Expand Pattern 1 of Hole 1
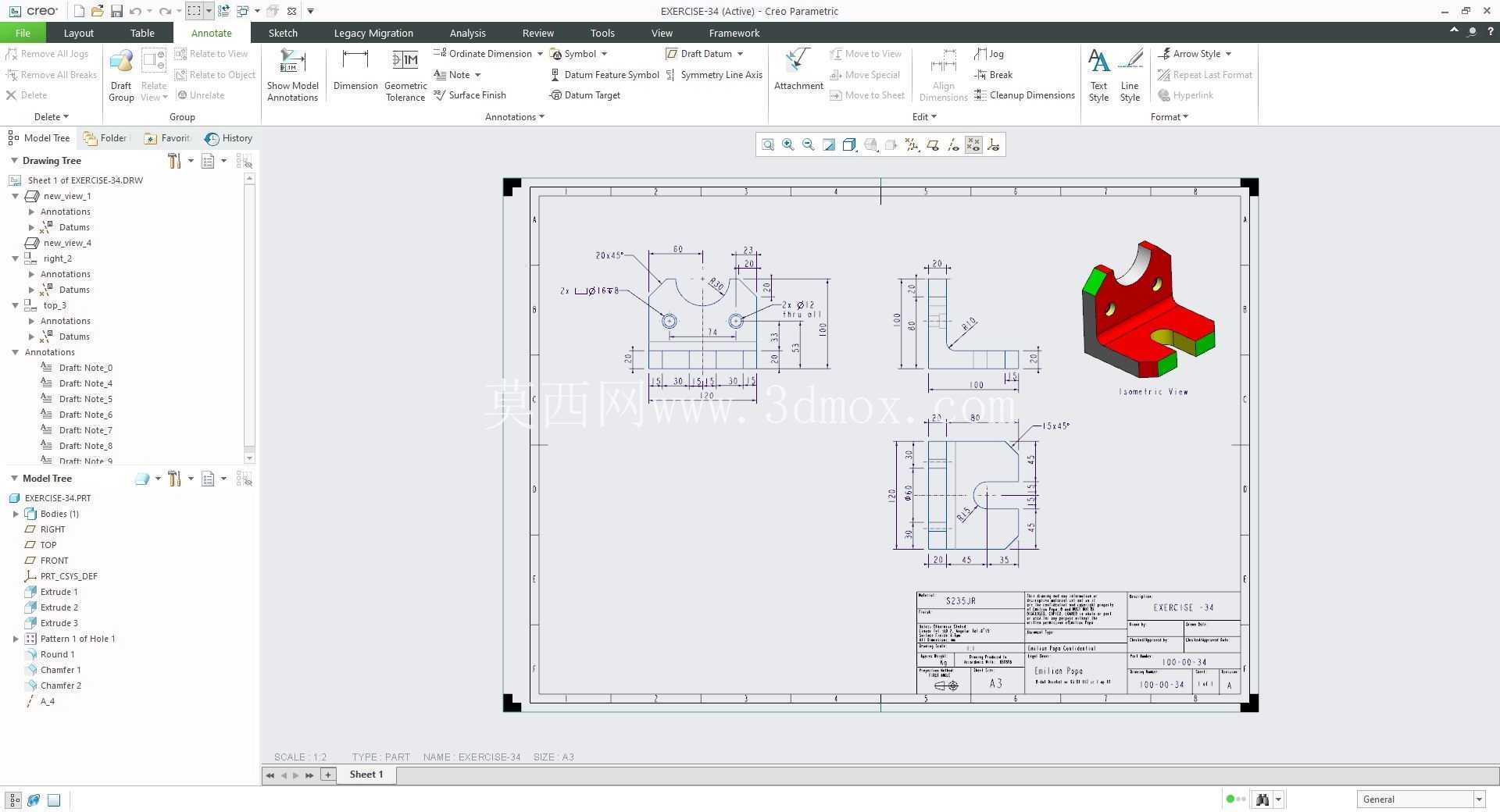The image size is (1500, 812). pyautogui.click(x=16, y=639)
